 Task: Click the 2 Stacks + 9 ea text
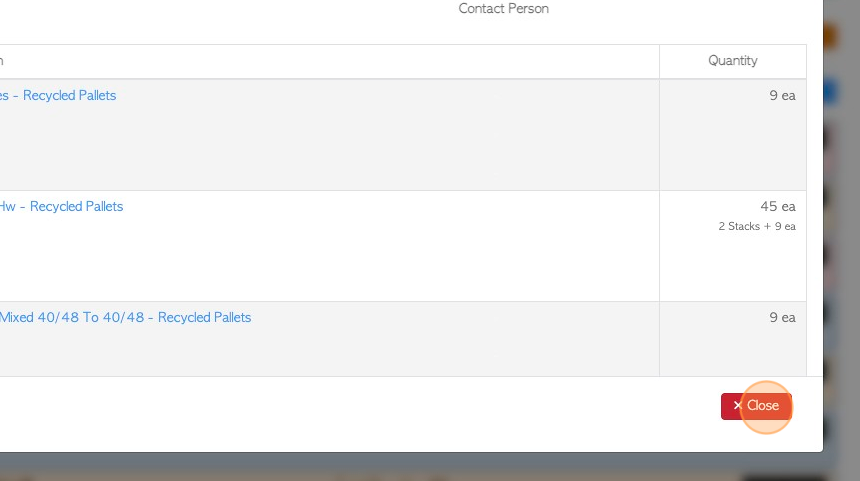click(757, 227)
